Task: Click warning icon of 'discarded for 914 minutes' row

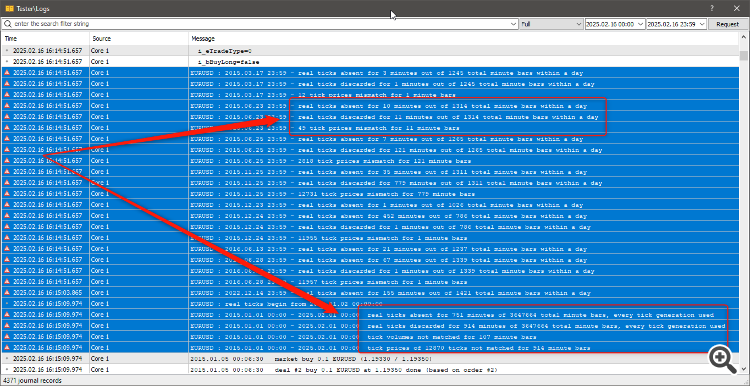Action: [x=7, y=326]
